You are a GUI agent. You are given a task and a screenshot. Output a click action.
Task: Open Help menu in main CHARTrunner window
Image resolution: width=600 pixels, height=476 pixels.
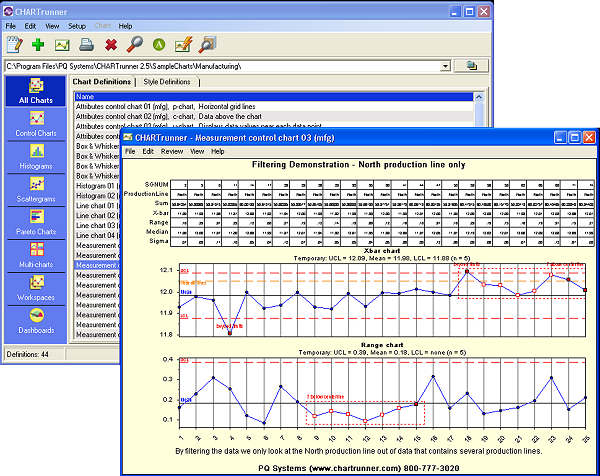(125, 26)
